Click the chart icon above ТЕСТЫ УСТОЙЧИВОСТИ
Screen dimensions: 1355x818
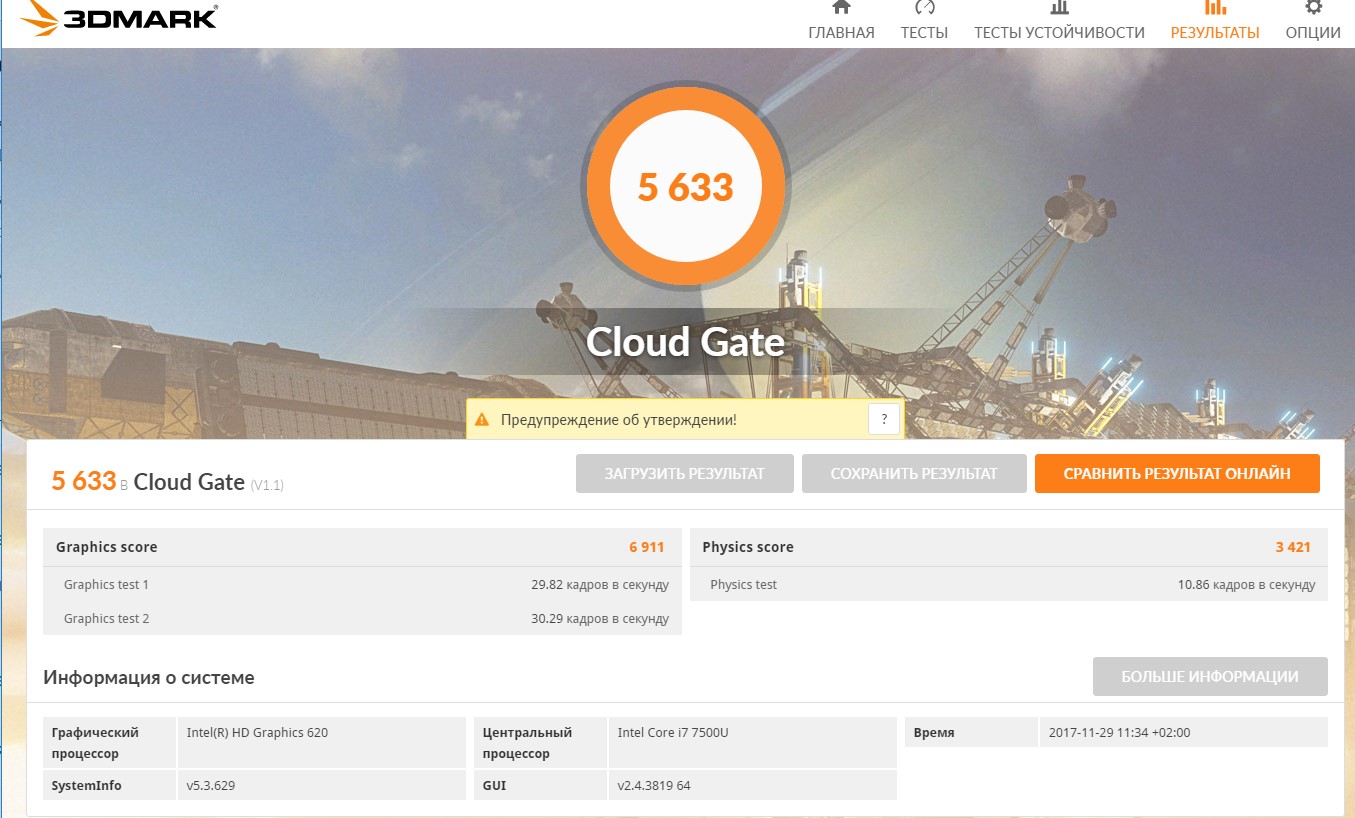(x=1059, y=7)
